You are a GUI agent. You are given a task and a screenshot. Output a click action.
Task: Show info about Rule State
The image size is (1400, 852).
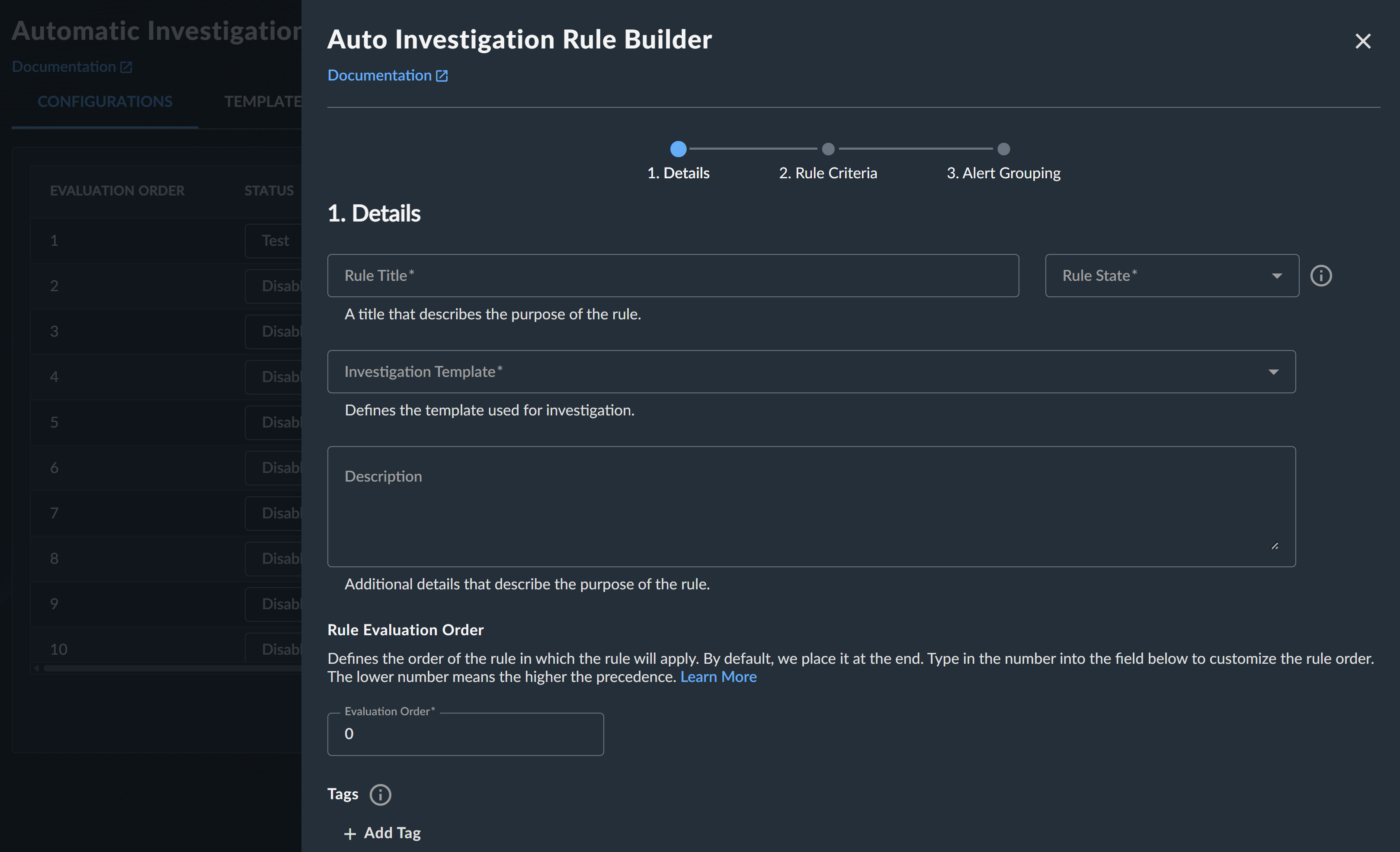pos(1320,276)
